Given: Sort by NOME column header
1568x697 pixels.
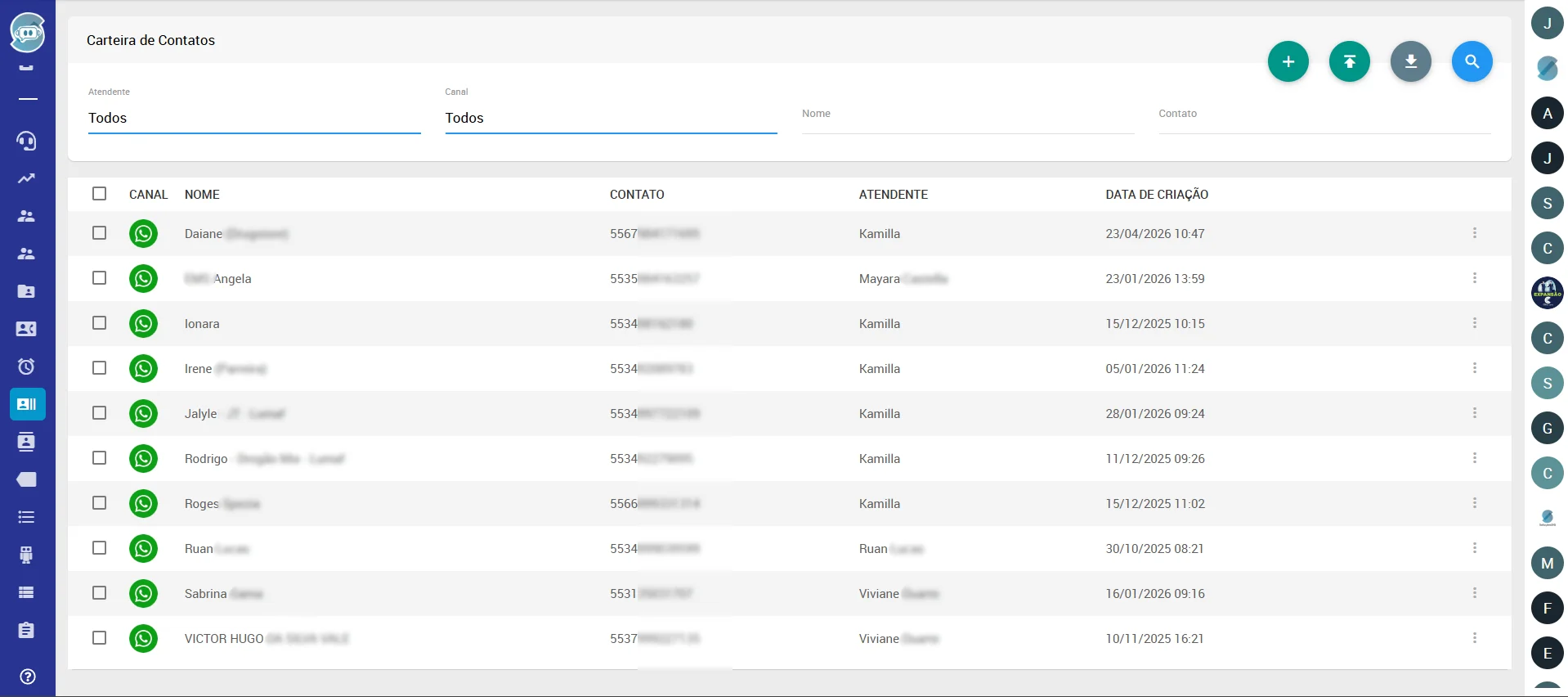Looking at the screenshot, I should pos(202,195).
